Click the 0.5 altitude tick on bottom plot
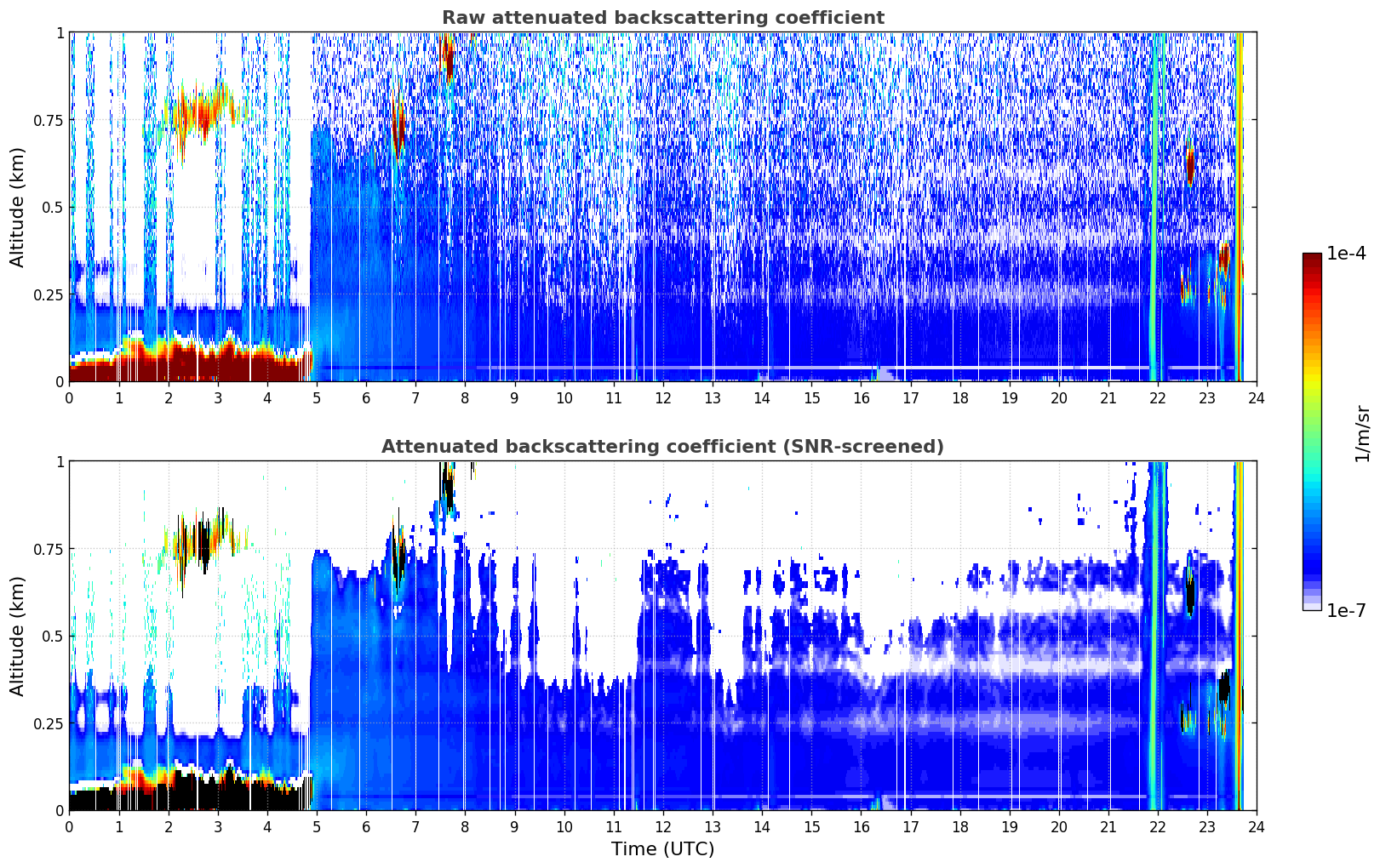The image size is (1380, 868). [x=52, y=637]
